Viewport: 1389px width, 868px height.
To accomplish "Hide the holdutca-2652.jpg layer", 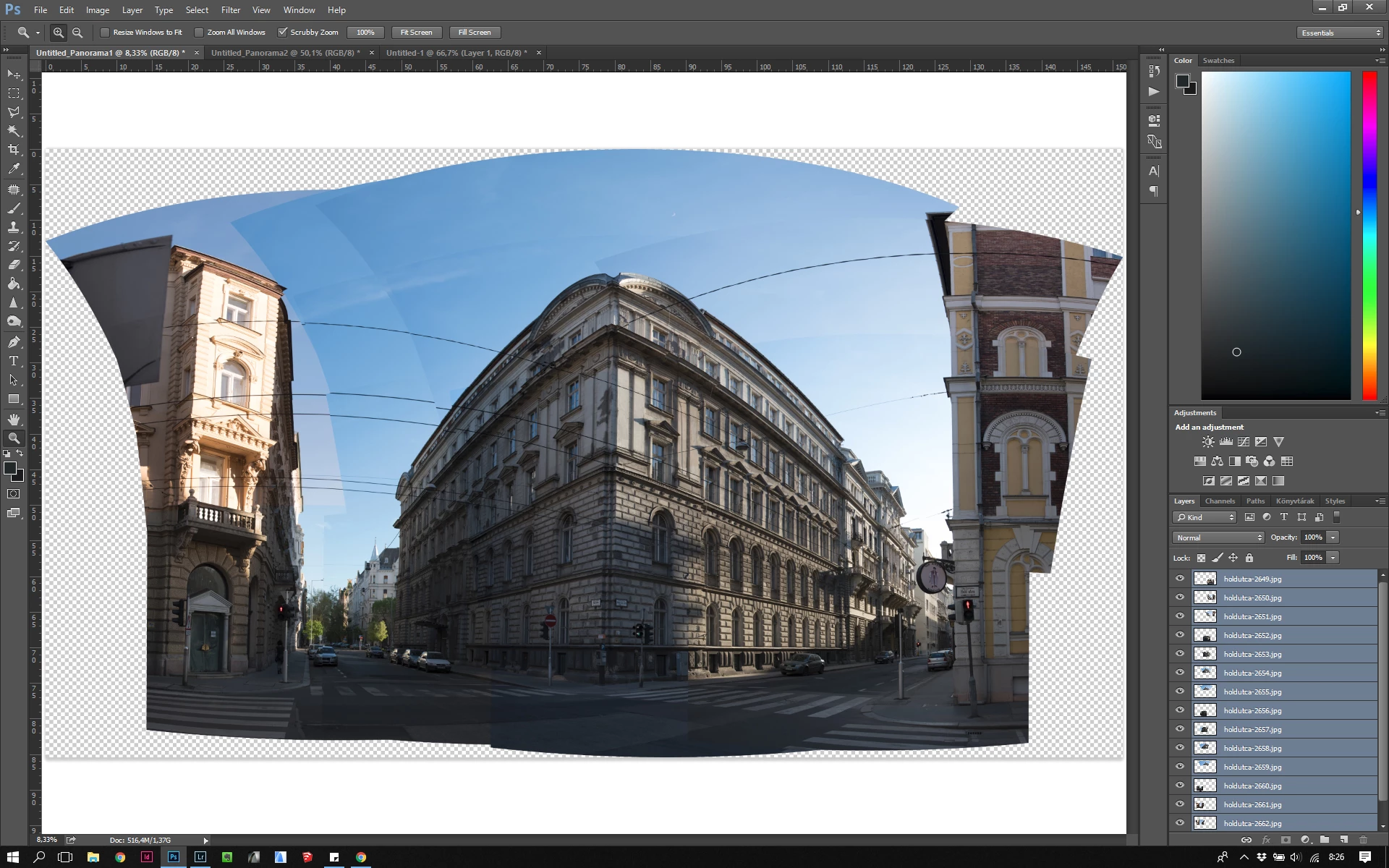I will [x=1180, y=635].
